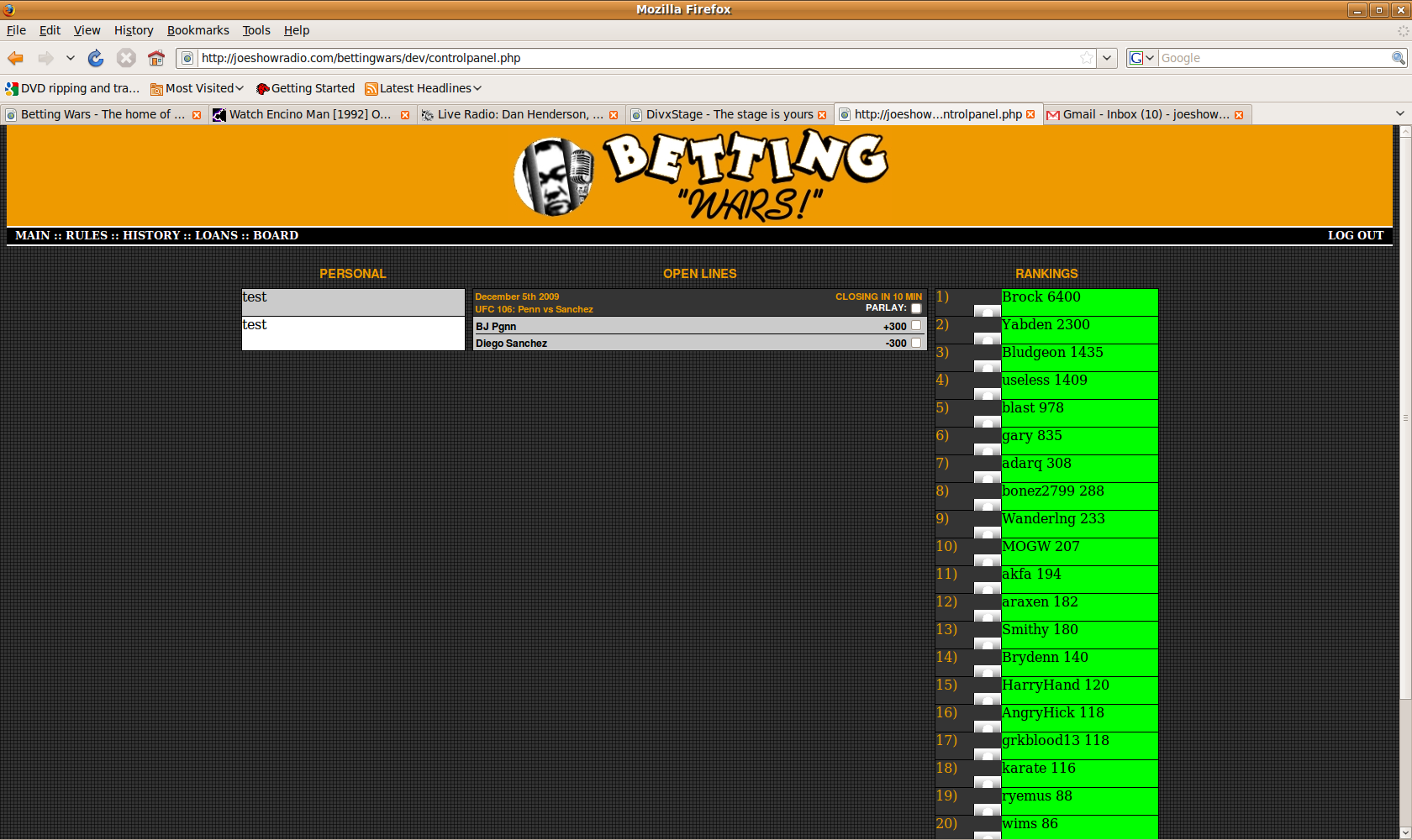The height and width of the screenshot is (840, 1412).
Task: Open the RULES page link
Action: (x=87, y=235)
